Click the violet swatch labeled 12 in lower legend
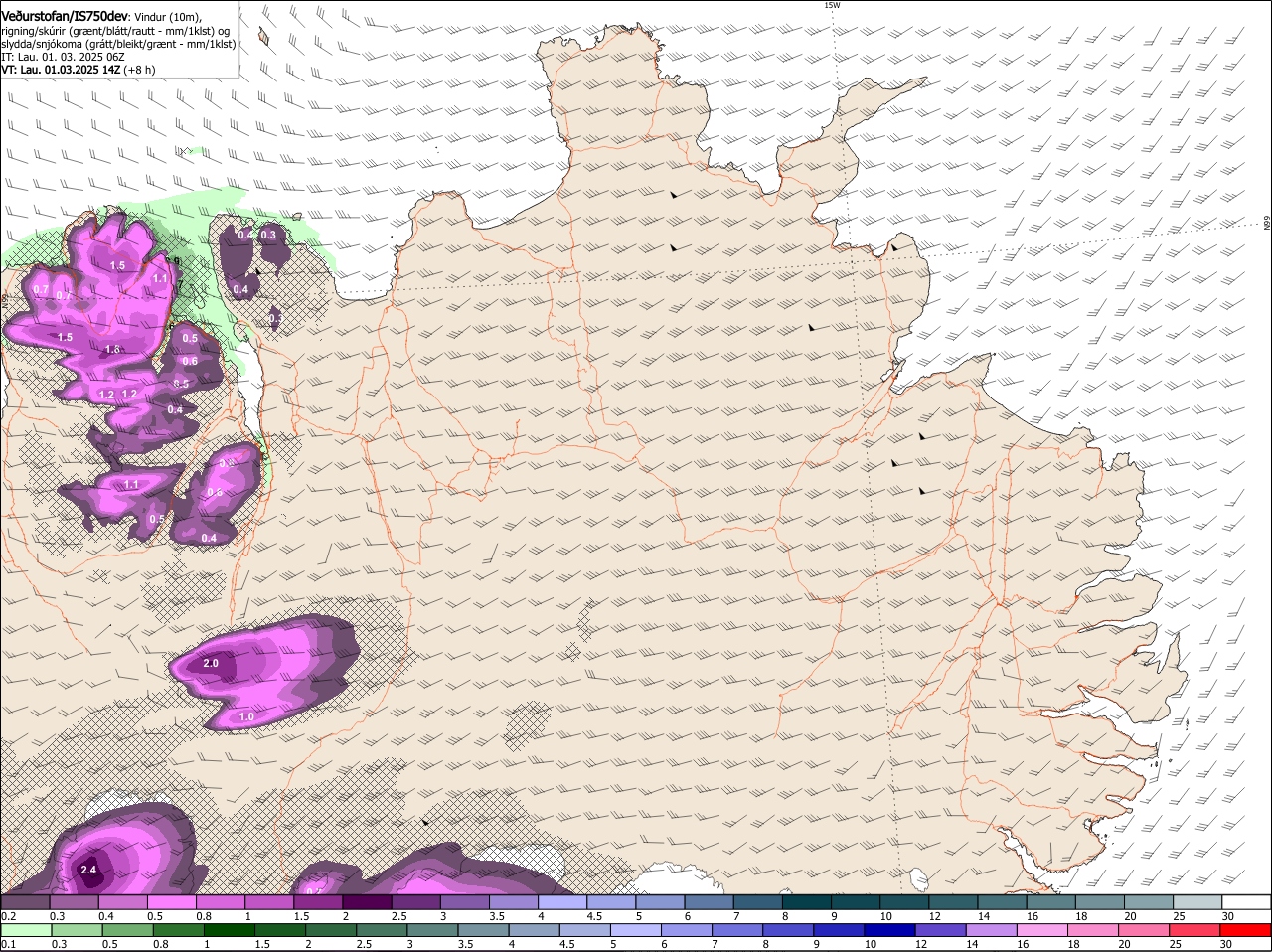The width and height of the screenshot is (1272, 952). tap(940, 931)
